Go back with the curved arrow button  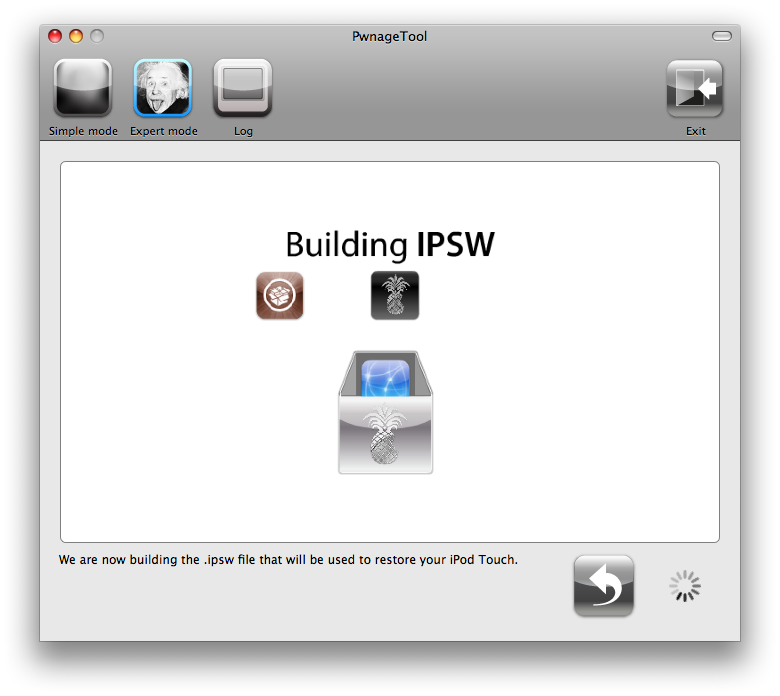pyautogui.click(x=603, y=586)
